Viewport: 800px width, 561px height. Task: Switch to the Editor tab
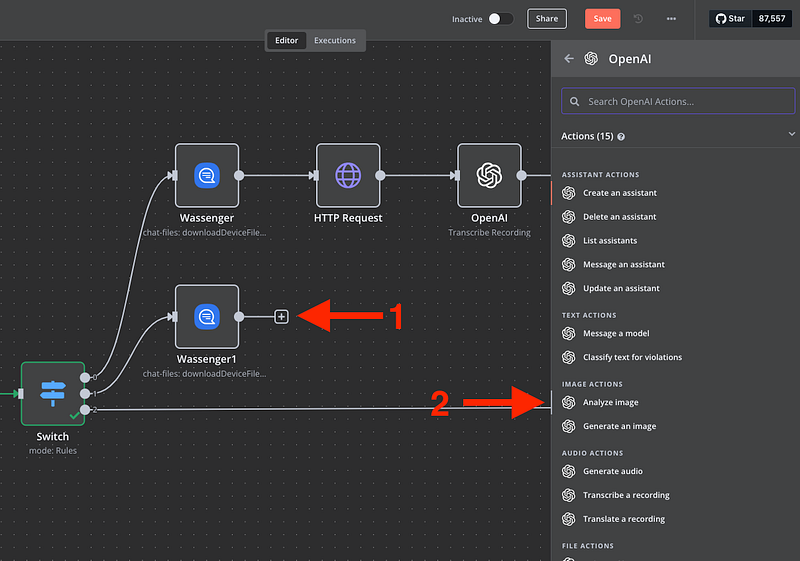coord(286,41)
